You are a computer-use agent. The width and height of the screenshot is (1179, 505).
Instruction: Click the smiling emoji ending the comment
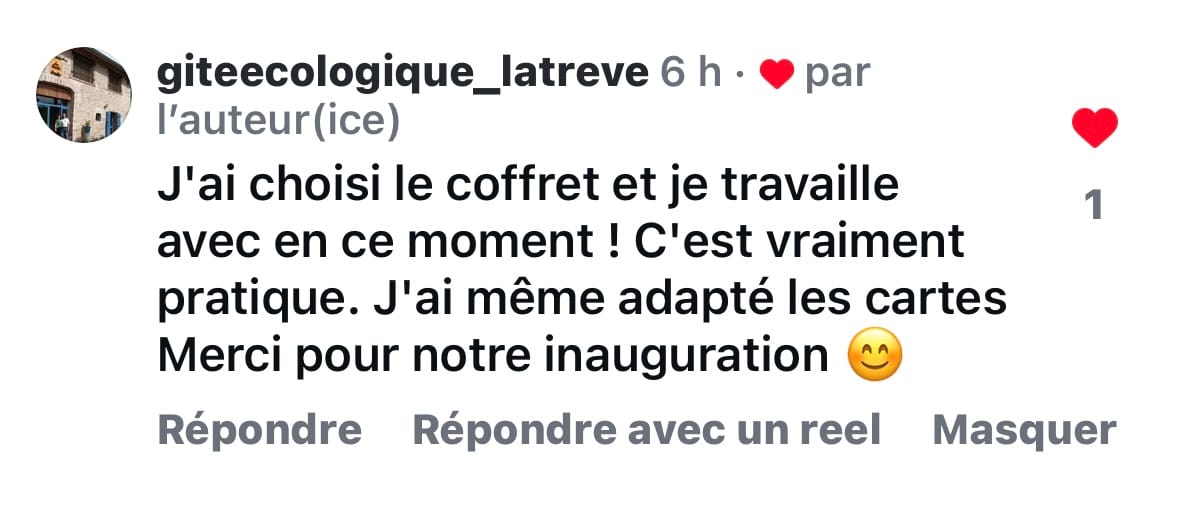pyautogui.click(x=874, y=357)
